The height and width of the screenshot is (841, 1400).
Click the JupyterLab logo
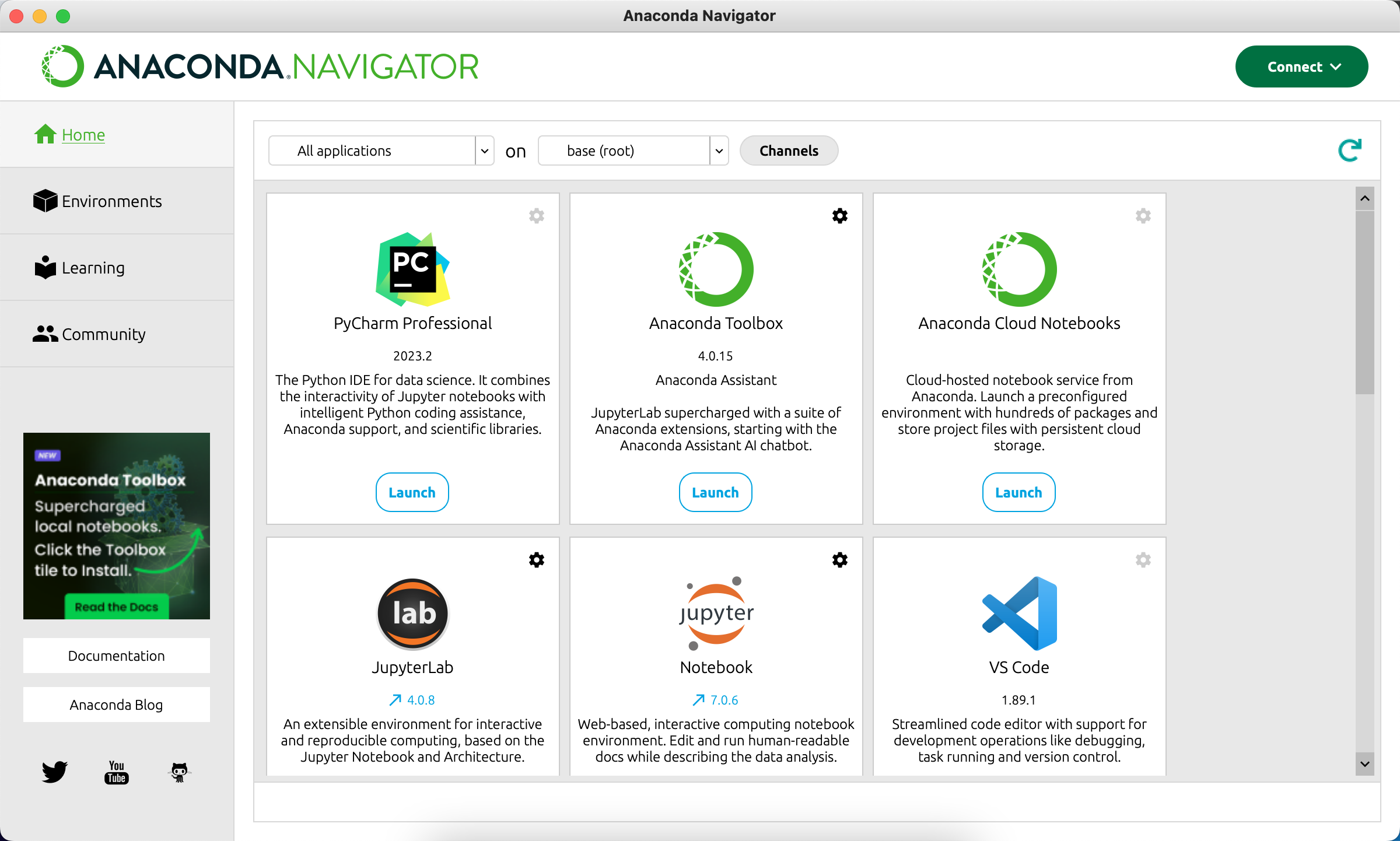pos(412,614)
